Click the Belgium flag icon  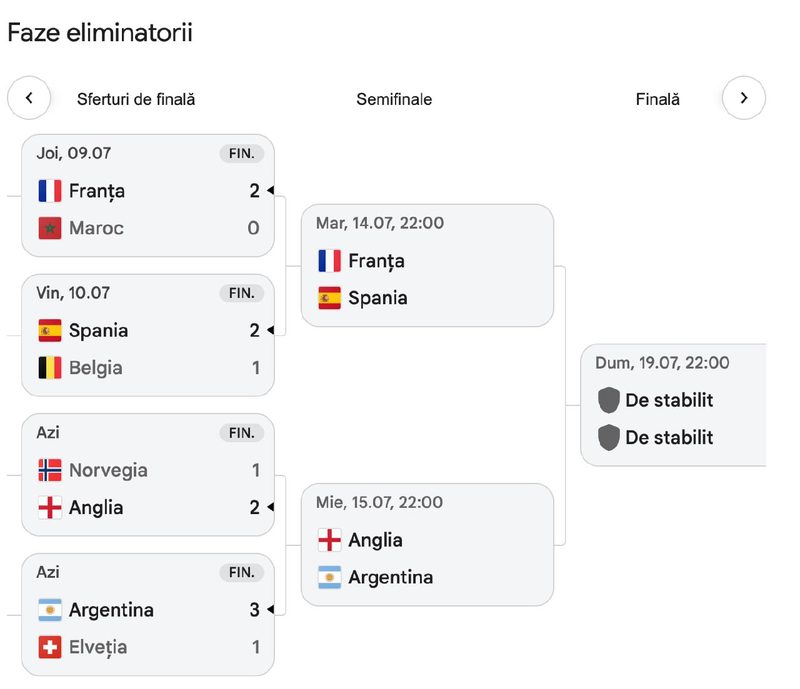click(50, 367)
